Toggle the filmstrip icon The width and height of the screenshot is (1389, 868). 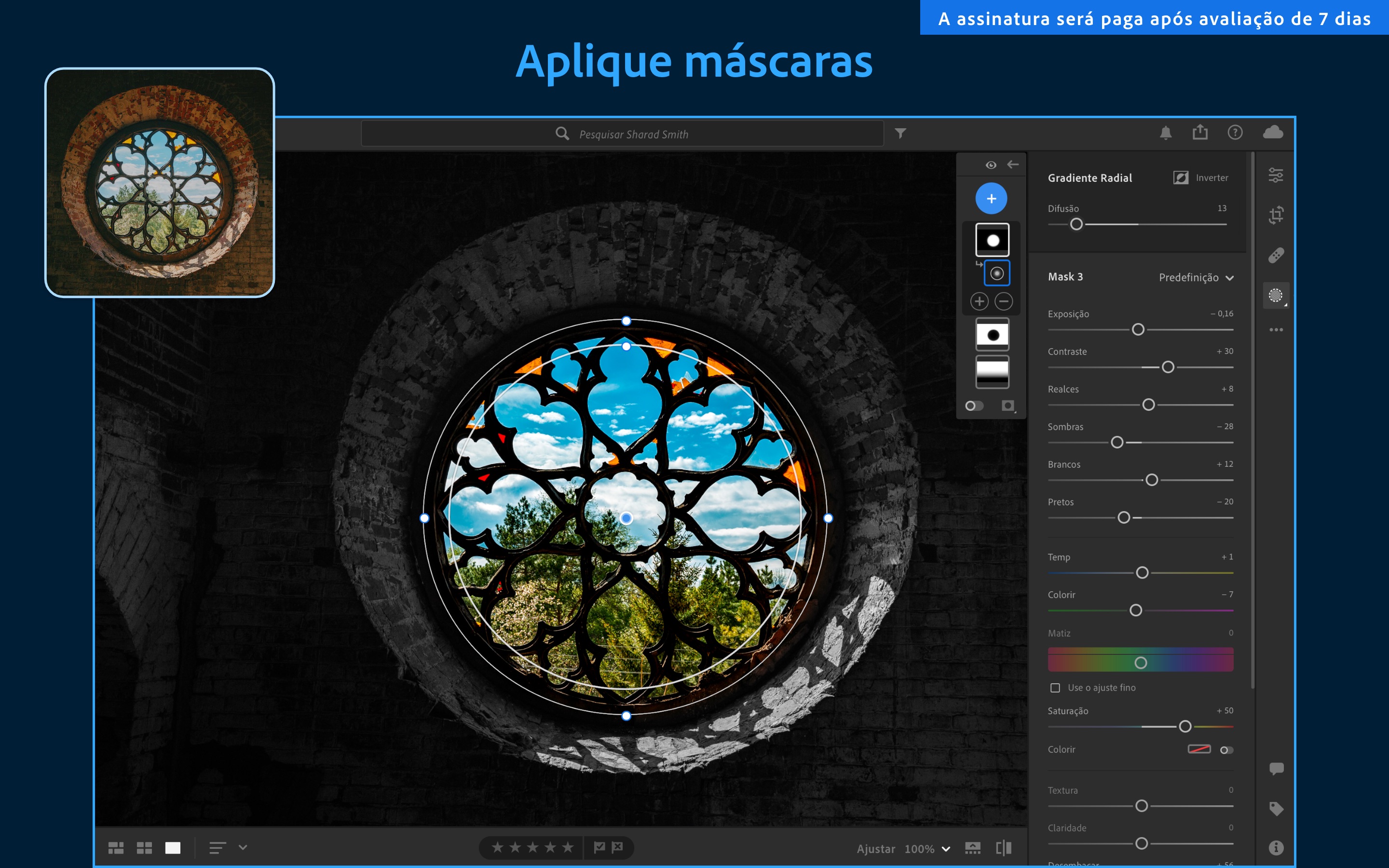pos(973,848)
